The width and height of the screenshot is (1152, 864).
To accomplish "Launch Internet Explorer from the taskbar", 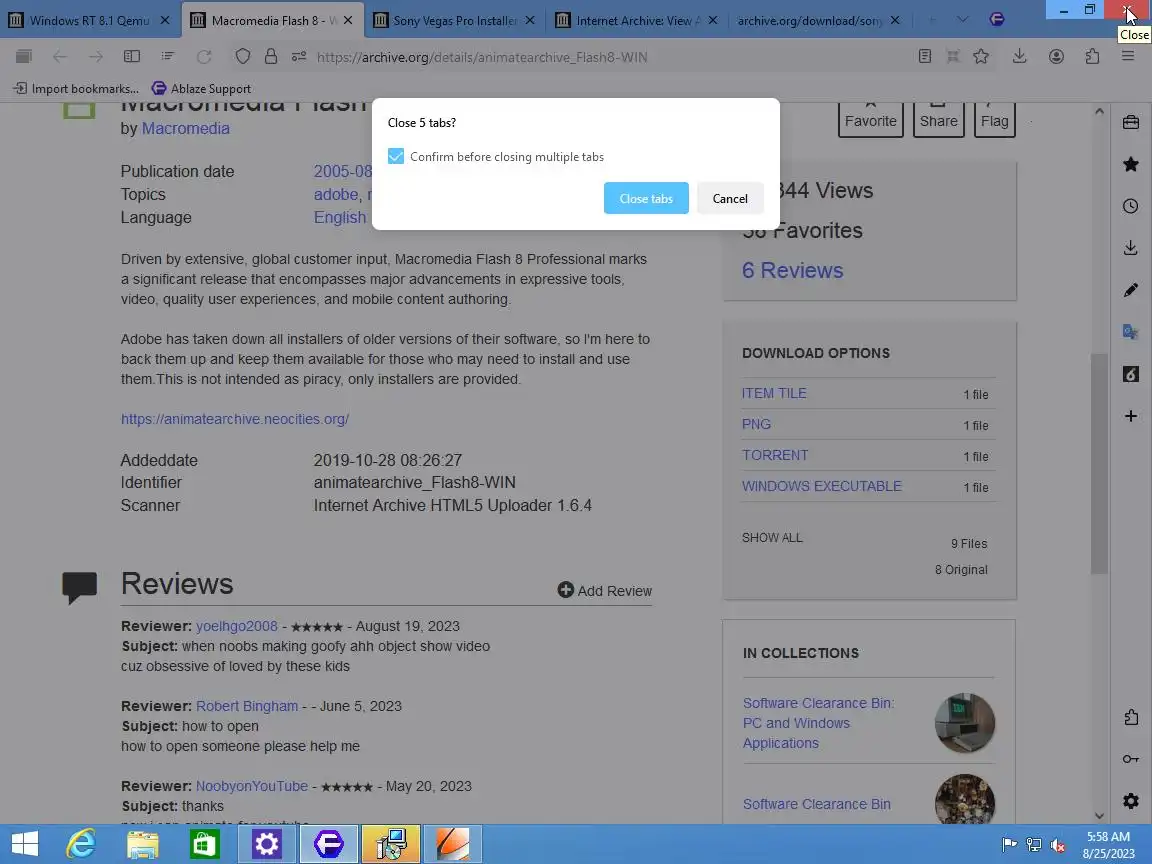I will point(81,843).
